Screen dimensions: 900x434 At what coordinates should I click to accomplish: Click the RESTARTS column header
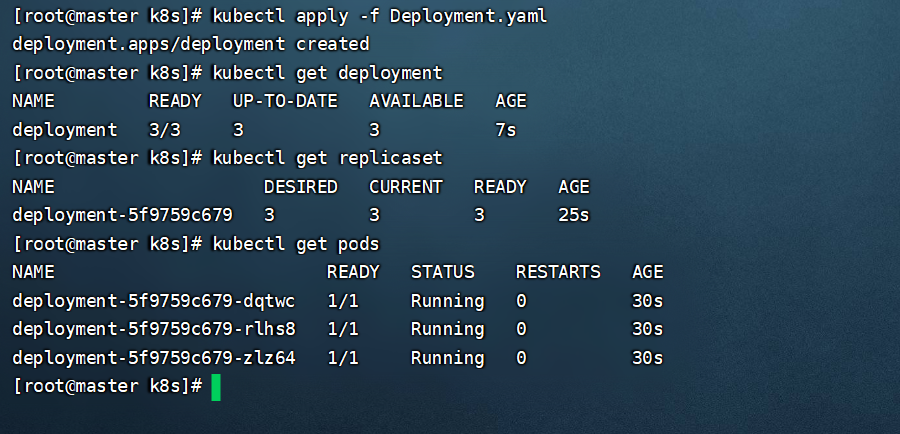click(x=558, y=272)
